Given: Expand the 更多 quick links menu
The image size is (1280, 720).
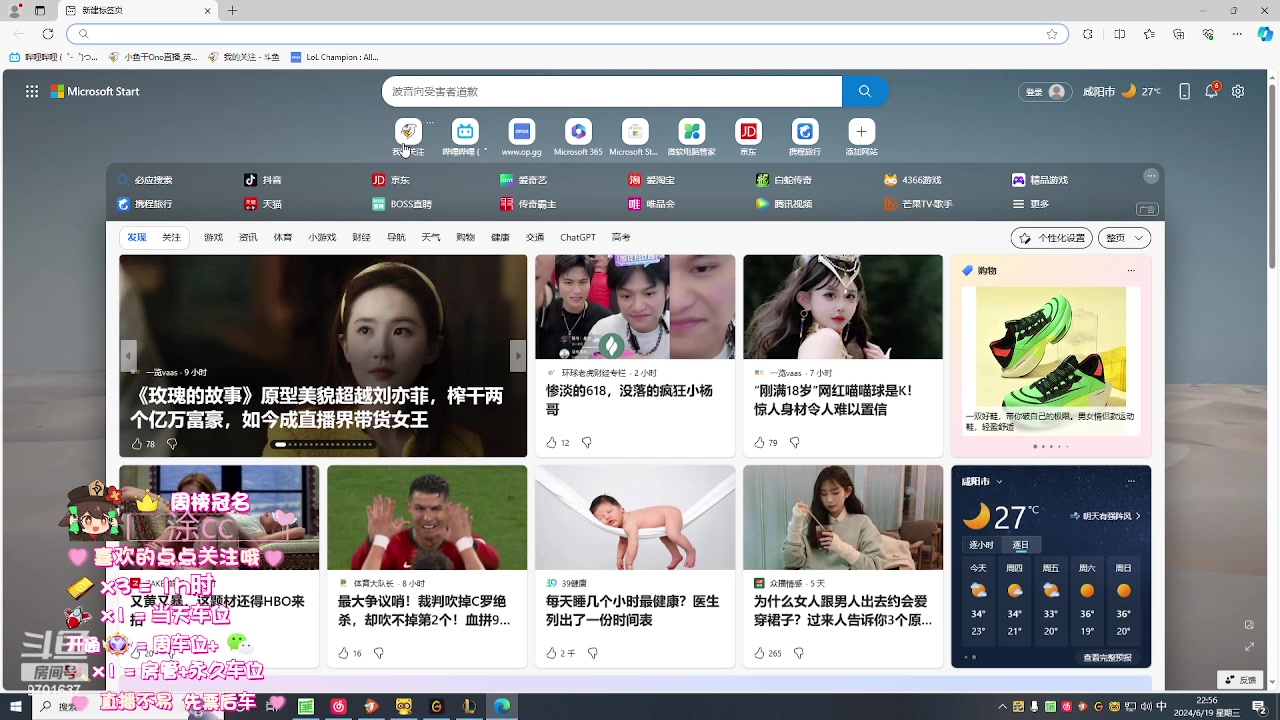Looking at the screenshot, I should [1031, 204].
